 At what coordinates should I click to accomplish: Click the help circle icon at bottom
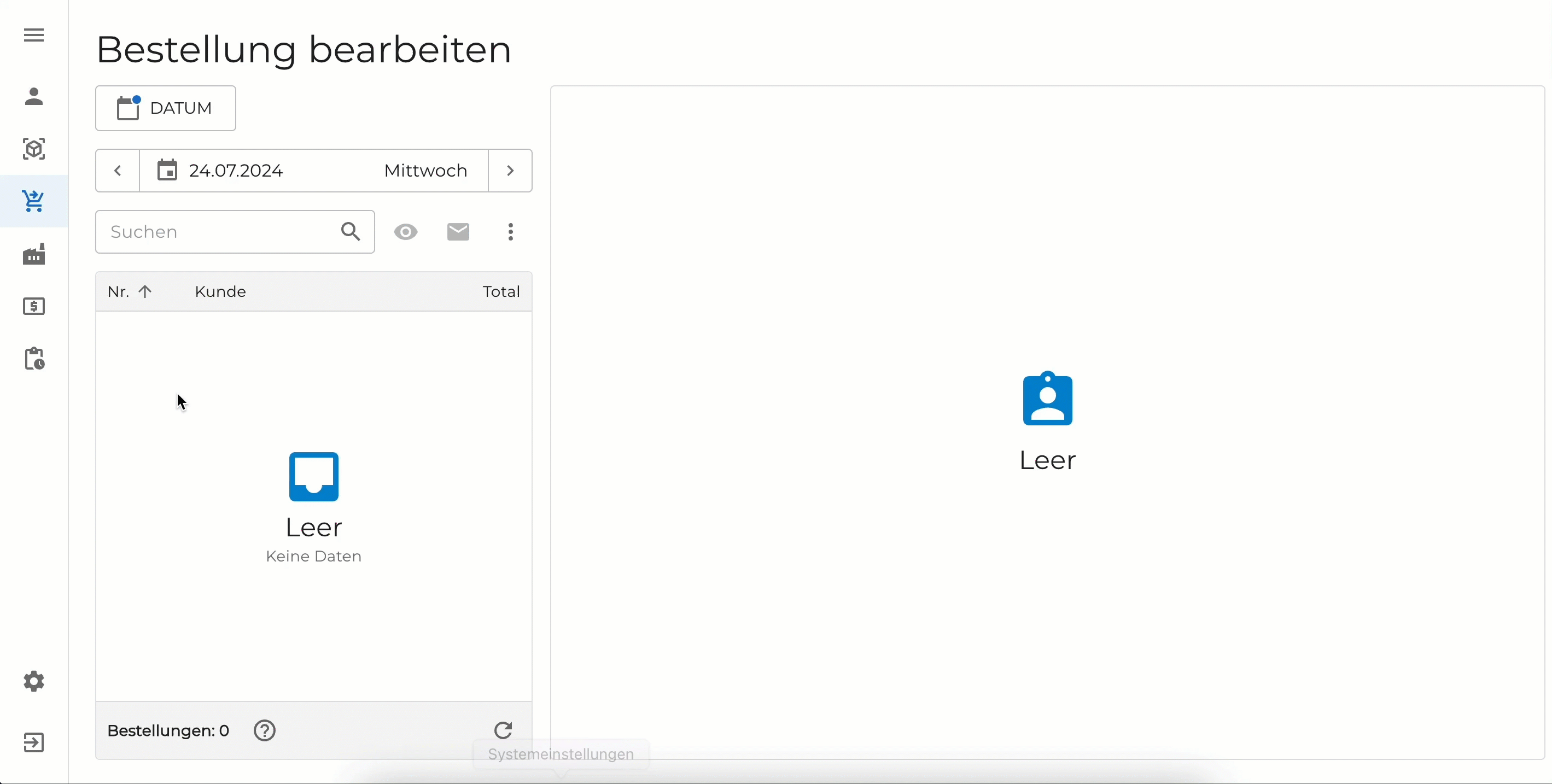point(265,731)
